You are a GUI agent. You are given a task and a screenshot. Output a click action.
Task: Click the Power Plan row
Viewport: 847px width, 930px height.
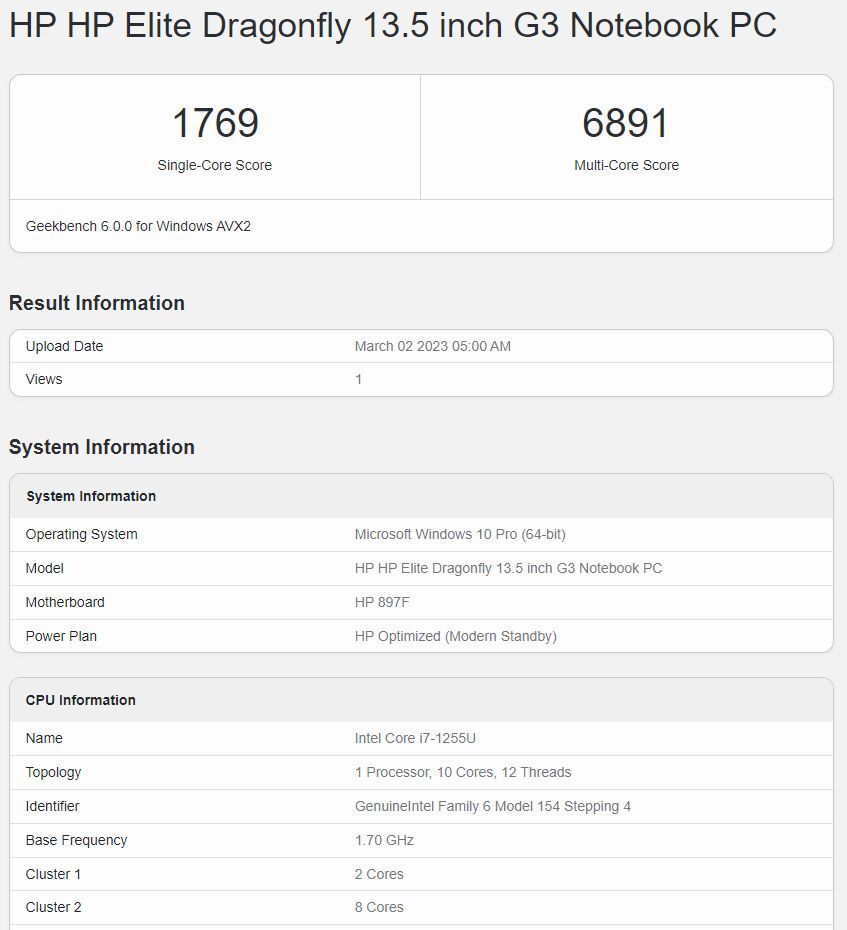61,636
